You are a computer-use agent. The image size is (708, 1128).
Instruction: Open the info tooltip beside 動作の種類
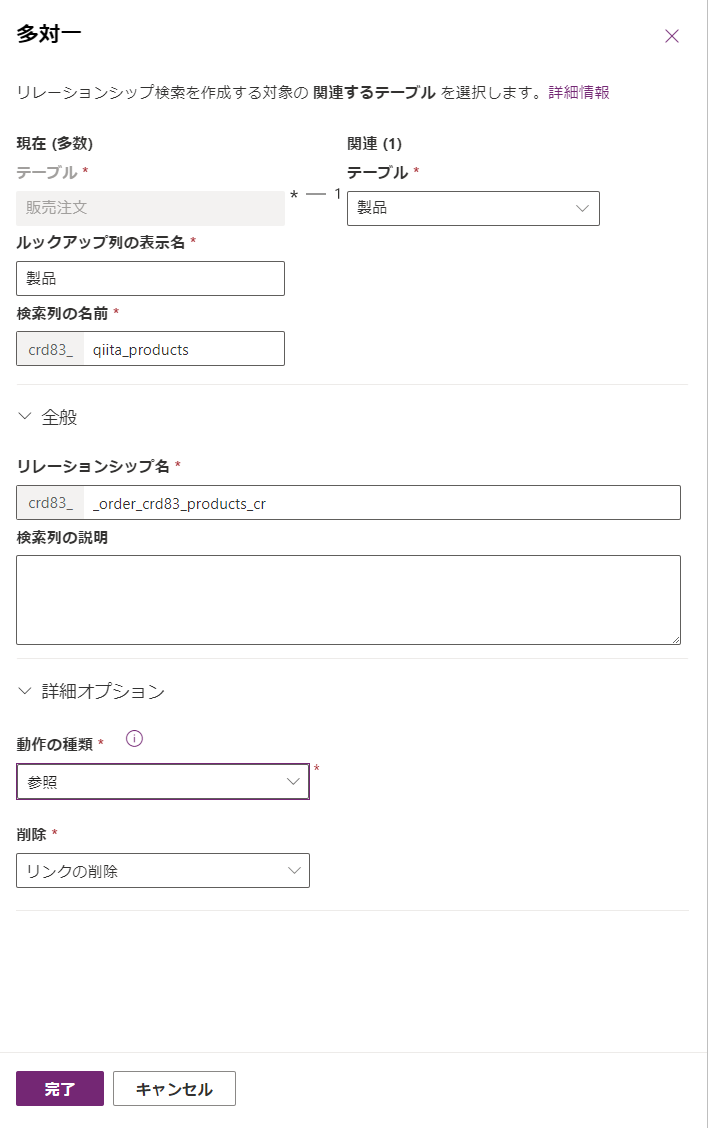coord(135,738)
